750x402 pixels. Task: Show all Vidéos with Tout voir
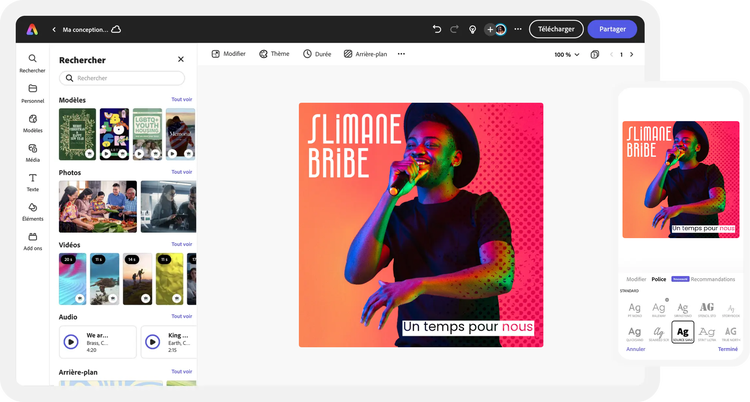(182, 244)
